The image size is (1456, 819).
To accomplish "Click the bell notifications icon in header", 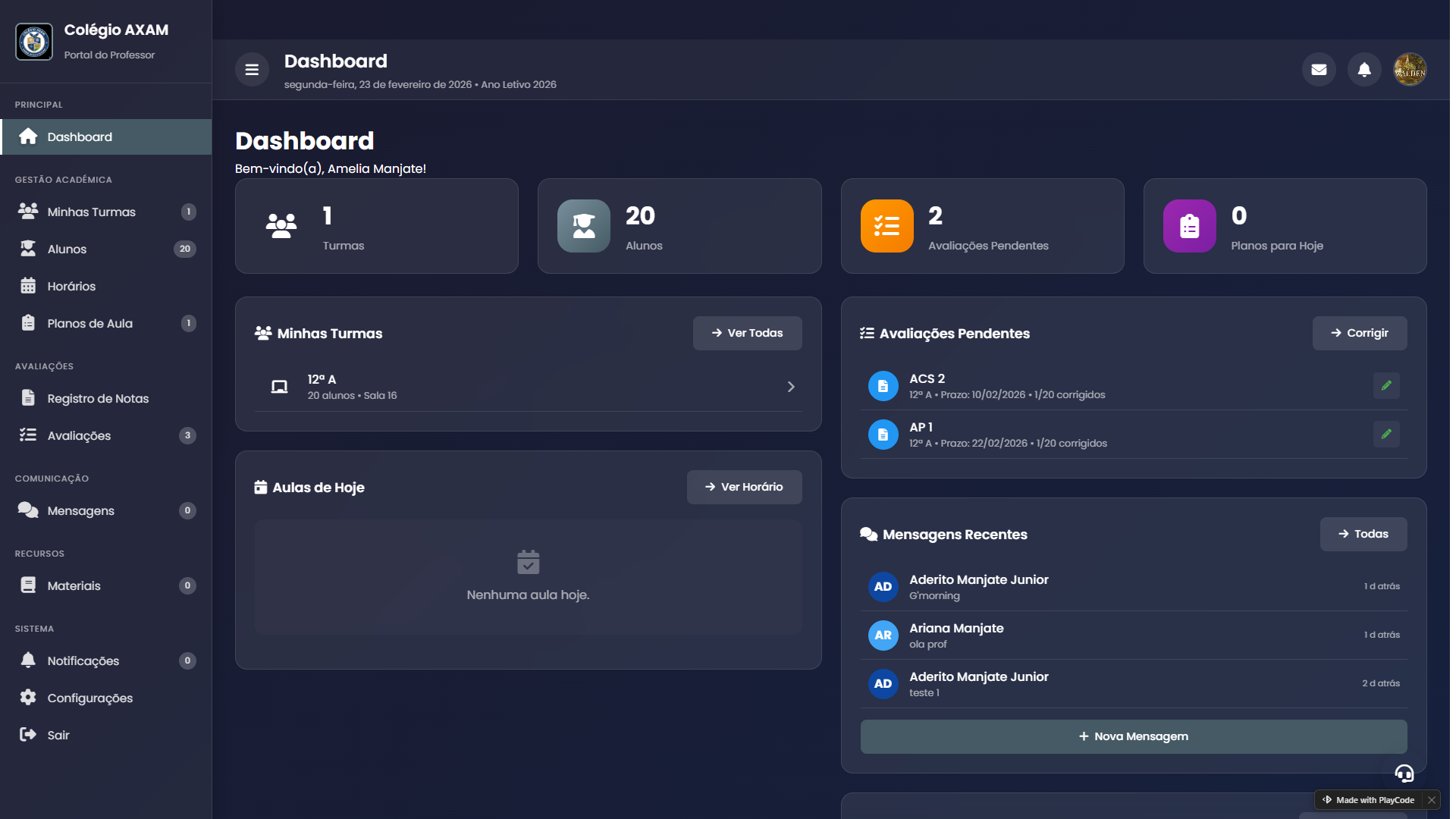I will (x=1364, y=70).
